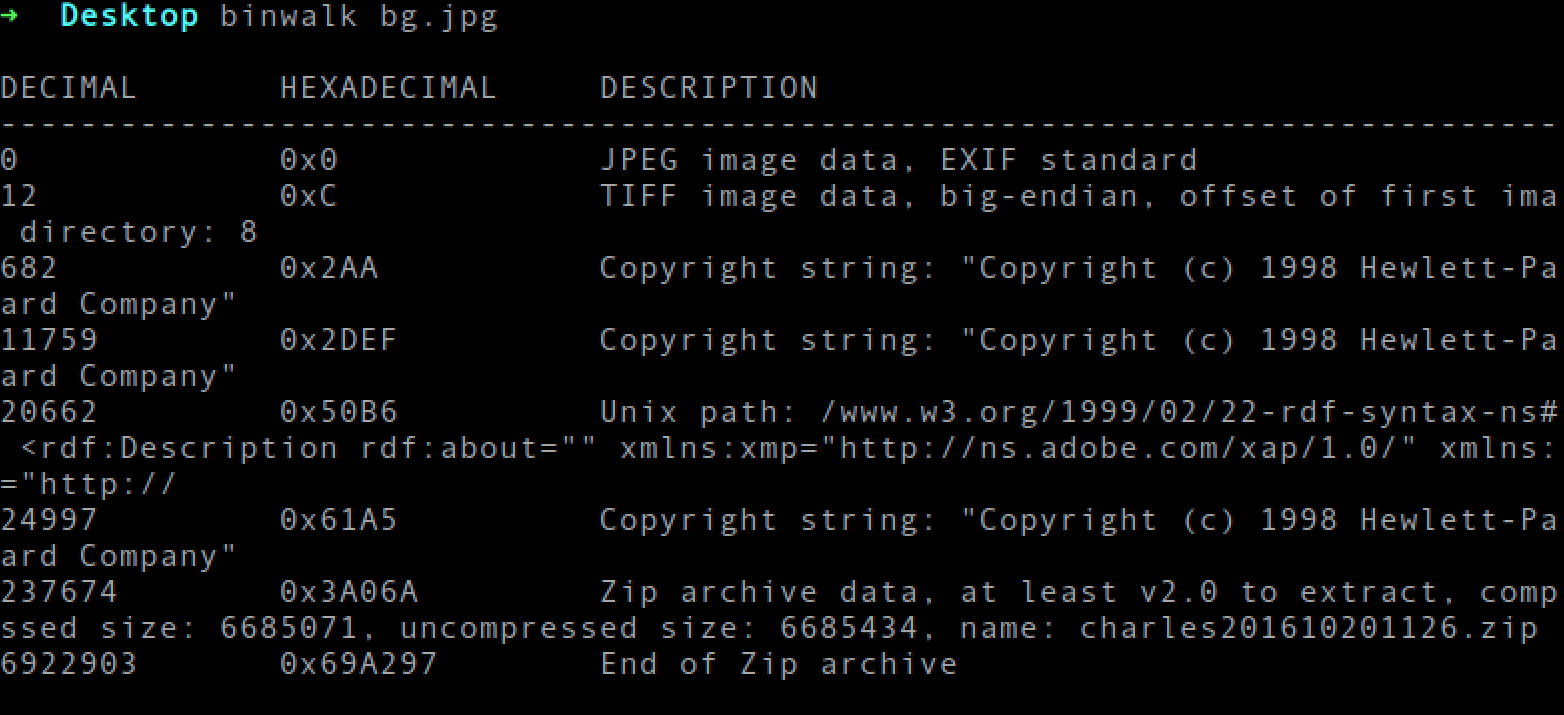Image resolution: width=1564 pixels, height=715 pixels.
Task: Click the hex offset 0xC
Action: (x=308, y=197)
